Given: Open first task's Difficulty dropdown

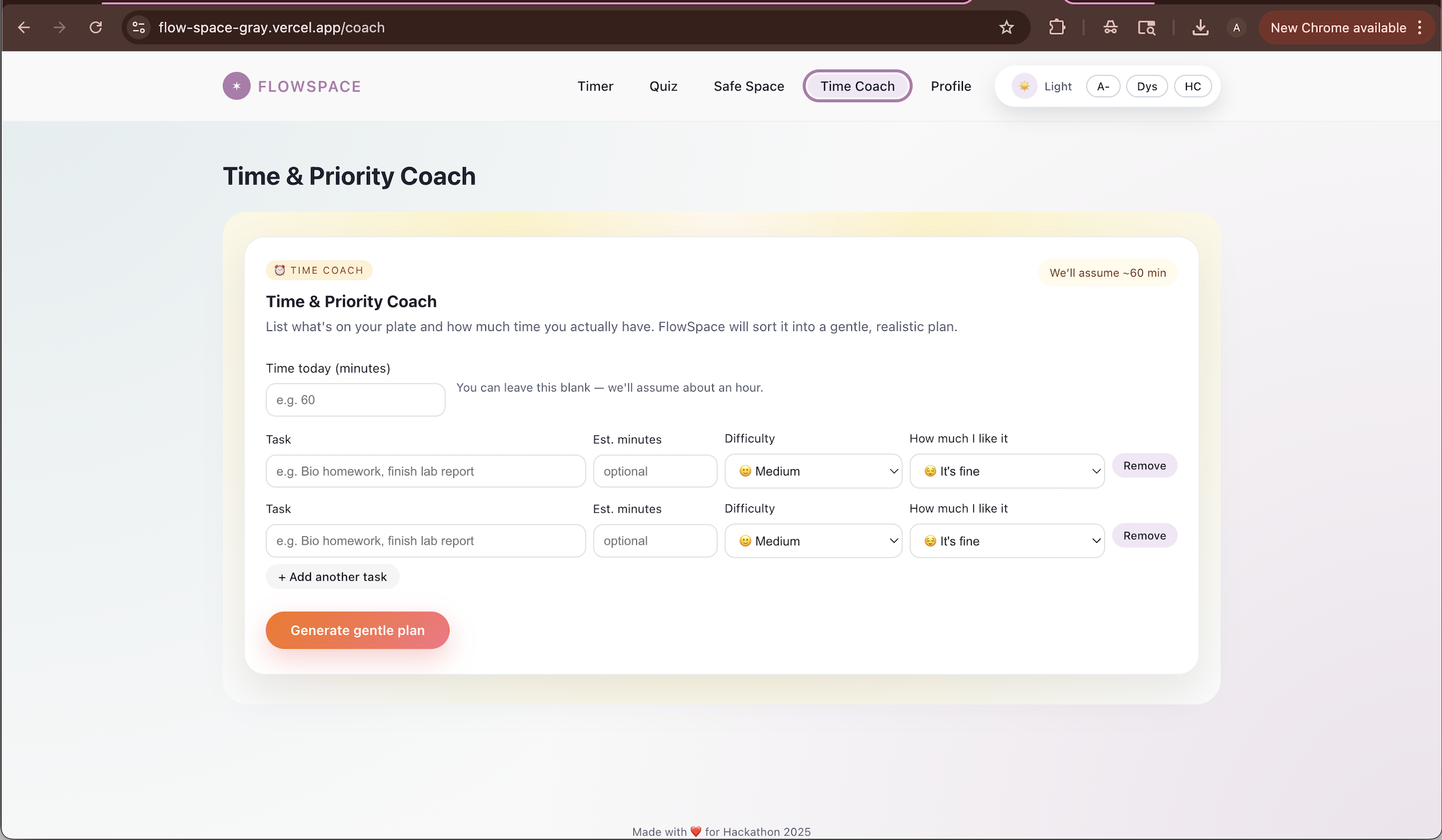Looking at the screenshot, I should [812, 471].
